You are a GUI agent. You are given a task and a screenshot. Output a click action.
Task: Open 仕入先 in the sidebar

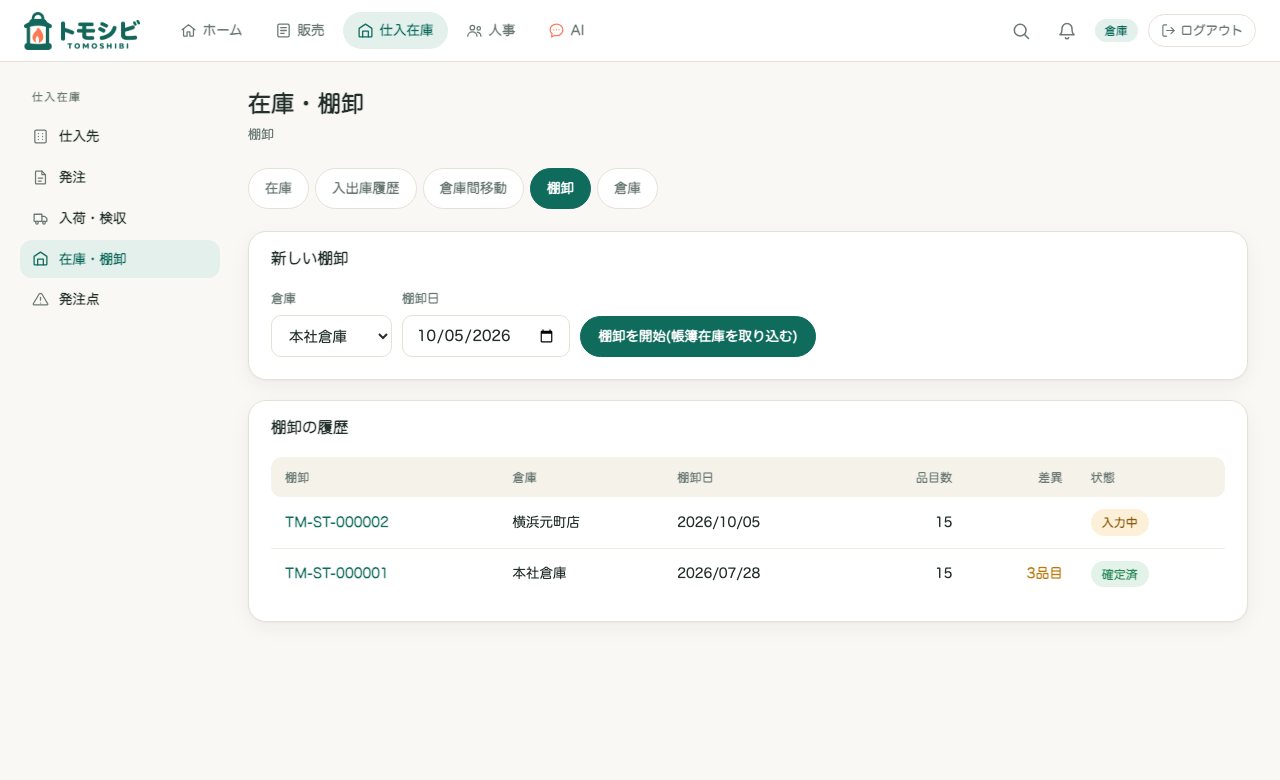click(120, 136)
